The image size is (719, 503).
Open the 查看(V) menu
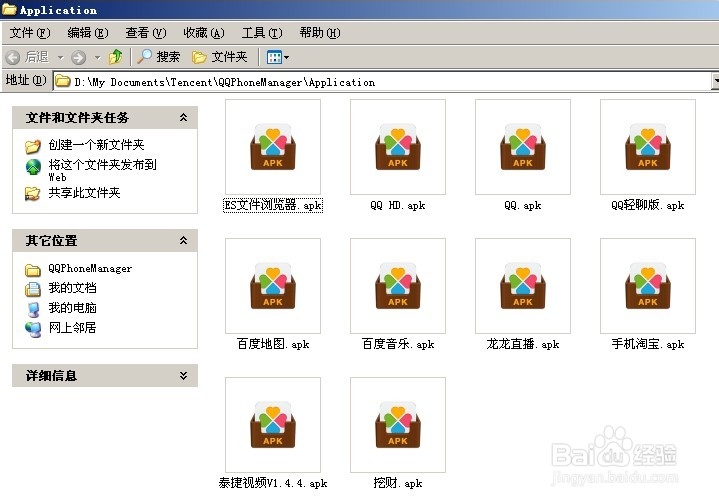146,33
